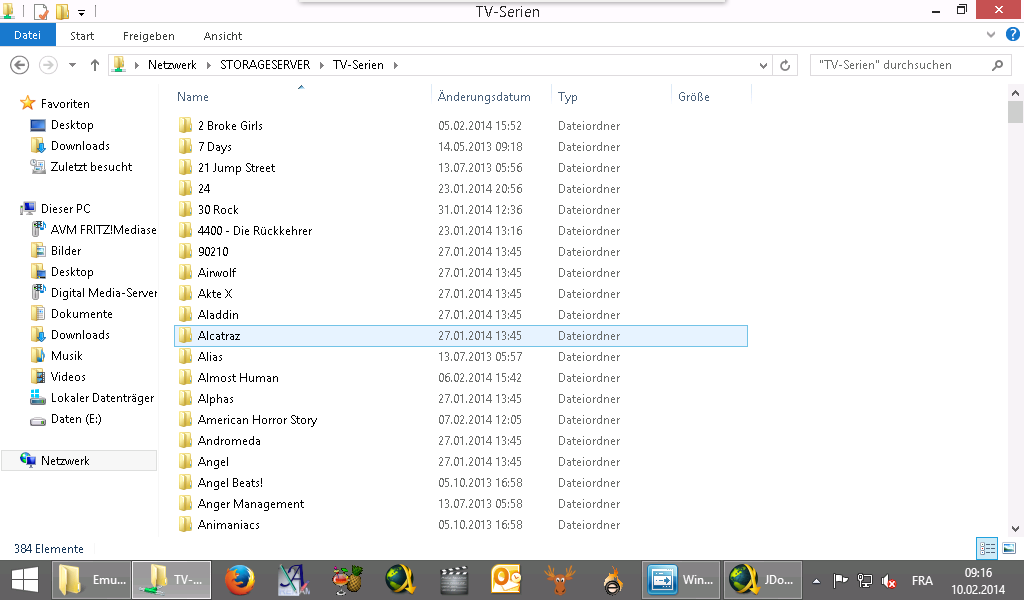Open the moose icon app in taskbar
The image size is (1024, 600).
pos(560,580)
